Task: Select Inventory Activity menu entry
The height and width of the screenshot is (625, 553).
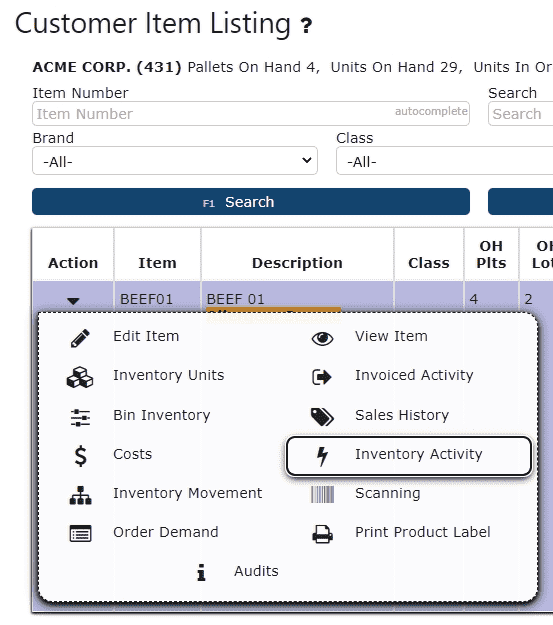Action: pos(409,456)
